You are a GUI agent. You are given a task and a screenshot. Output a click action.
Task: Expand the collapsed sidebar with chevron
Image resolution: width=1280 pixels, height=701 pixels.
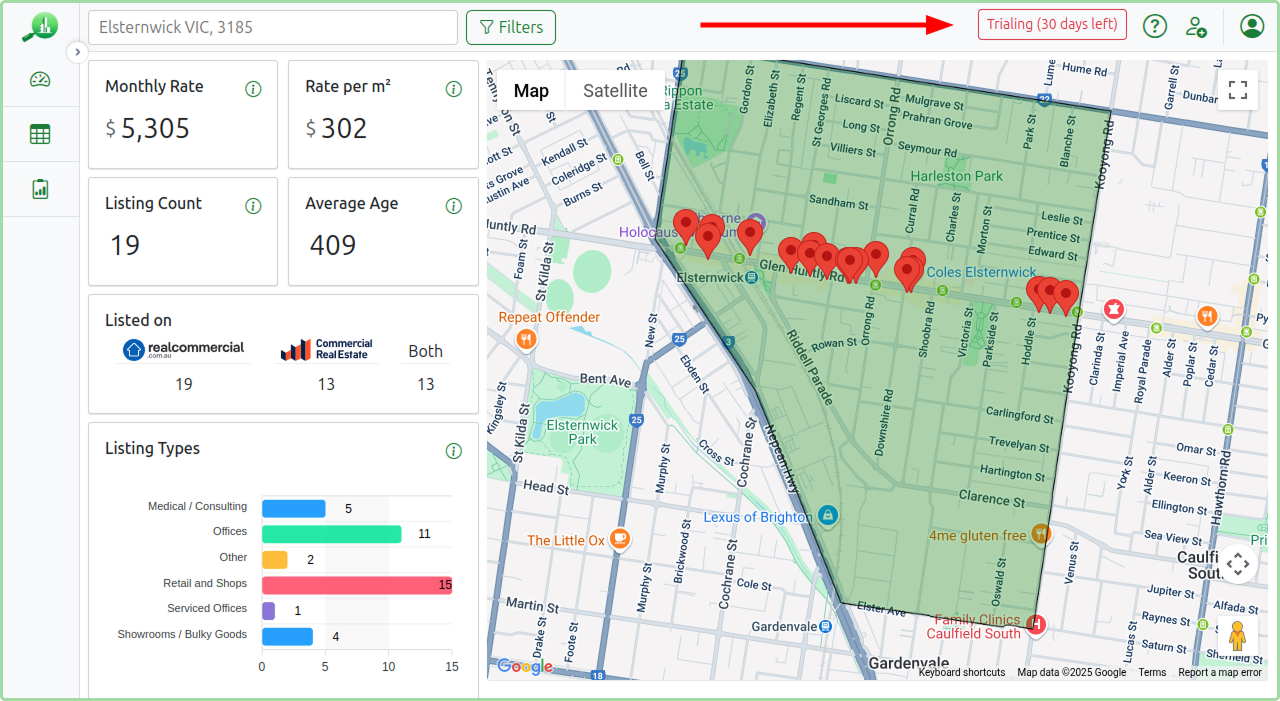click(x=78, y=51)
